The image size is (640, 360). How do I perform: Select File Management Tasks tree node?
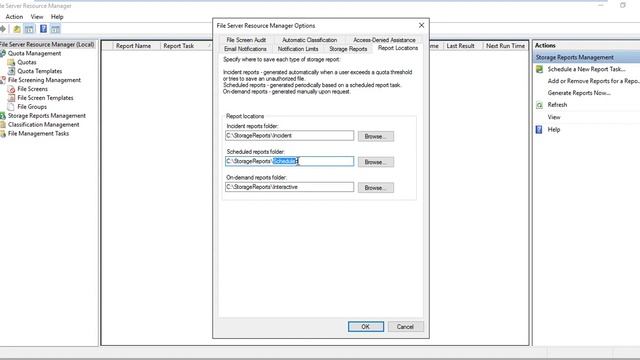pos(38,134)
